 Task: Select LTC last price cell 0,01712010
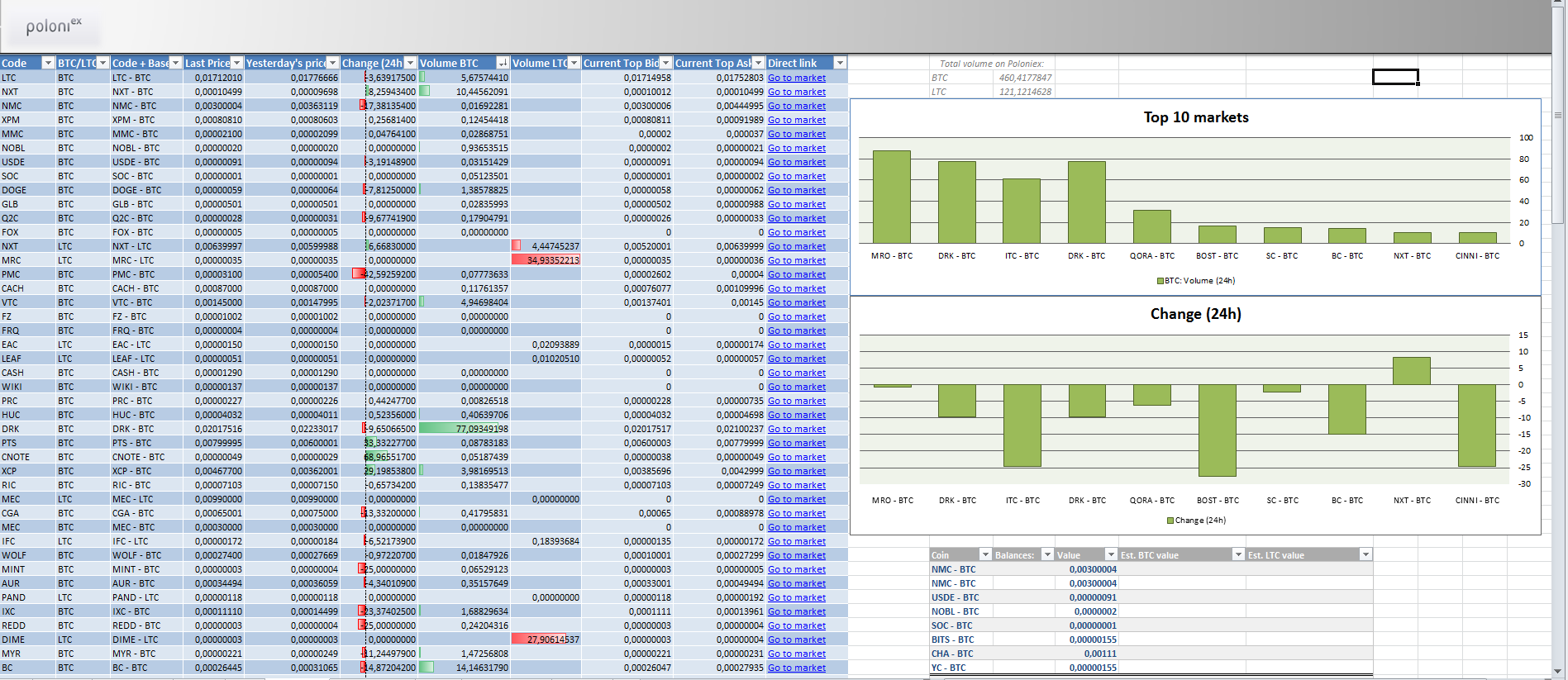point(213,78)
